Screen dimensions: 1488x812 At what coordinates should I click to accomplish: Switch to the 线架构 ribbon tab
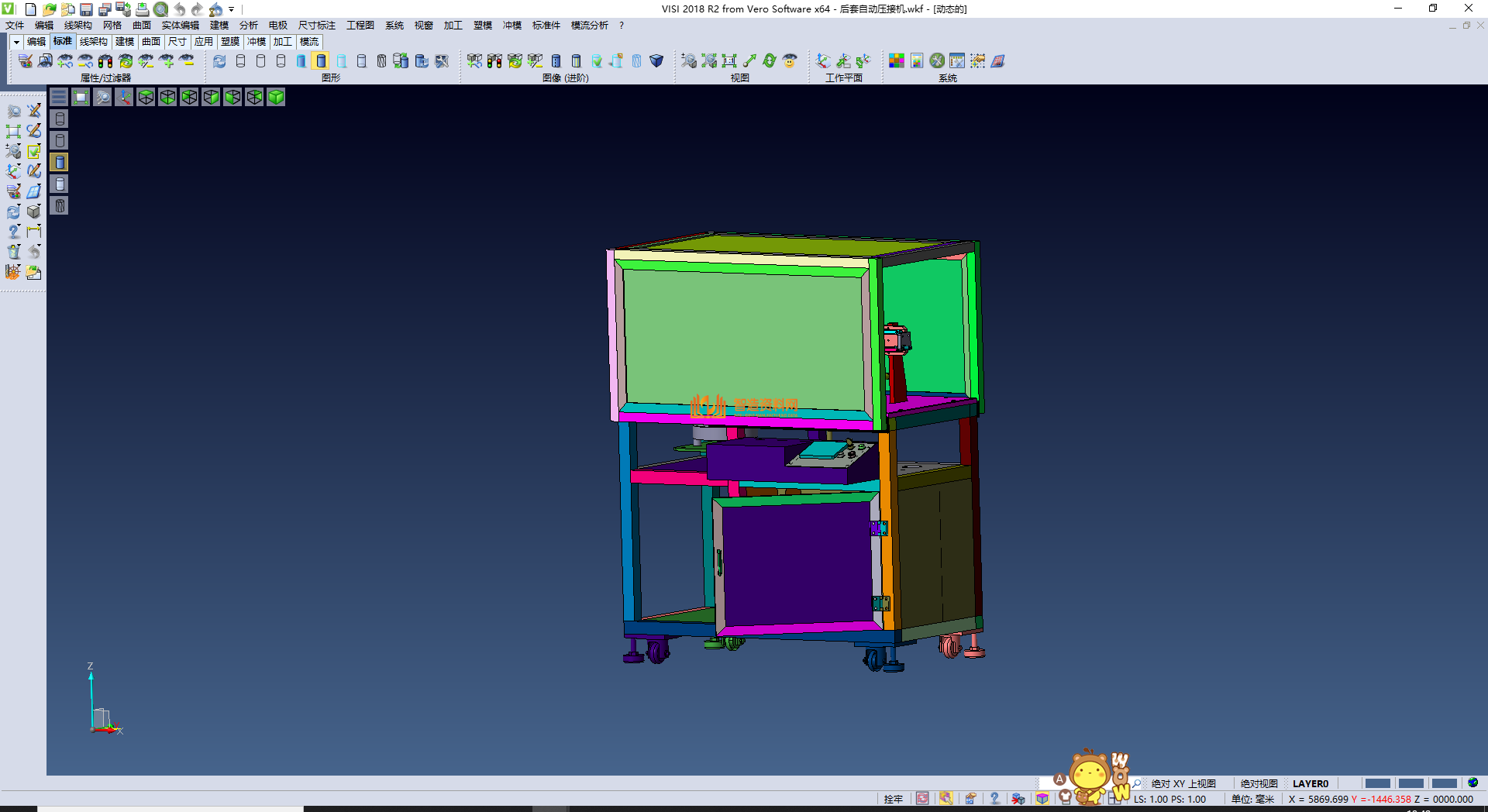click(x=93, y=42)
